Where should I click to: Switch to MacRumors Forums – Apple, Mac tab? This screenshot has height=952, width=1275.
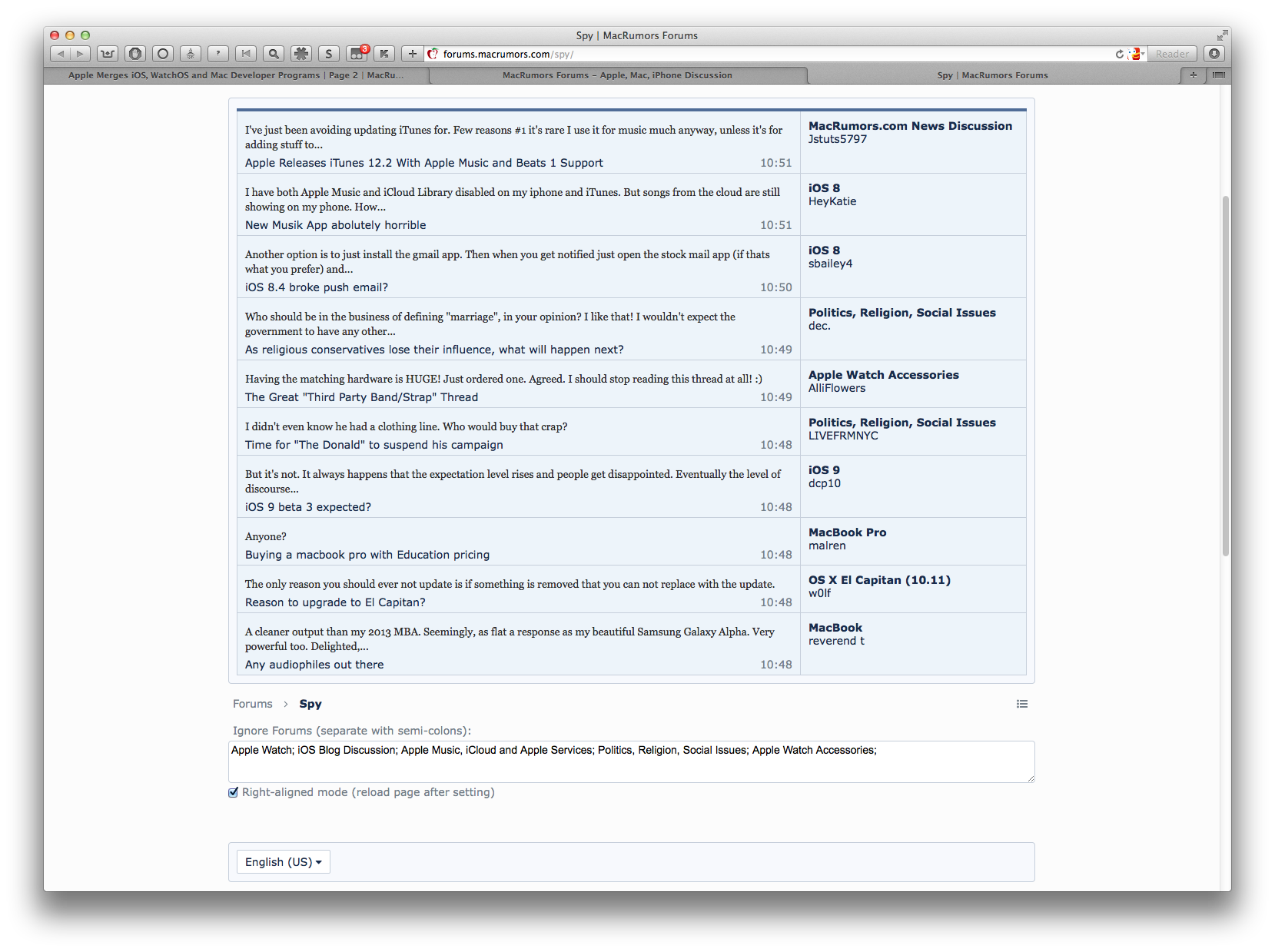(x=617, y=75)
